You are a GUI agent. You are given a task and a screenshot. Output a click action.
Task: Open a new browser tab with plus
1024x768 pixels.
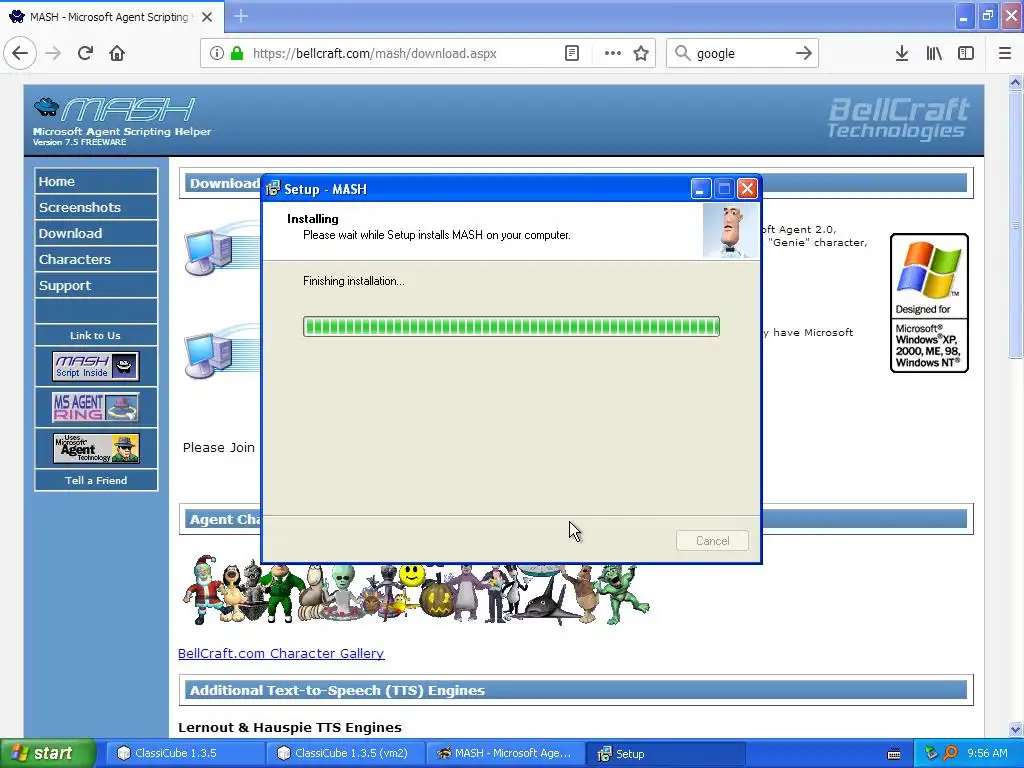coord(240,16)
